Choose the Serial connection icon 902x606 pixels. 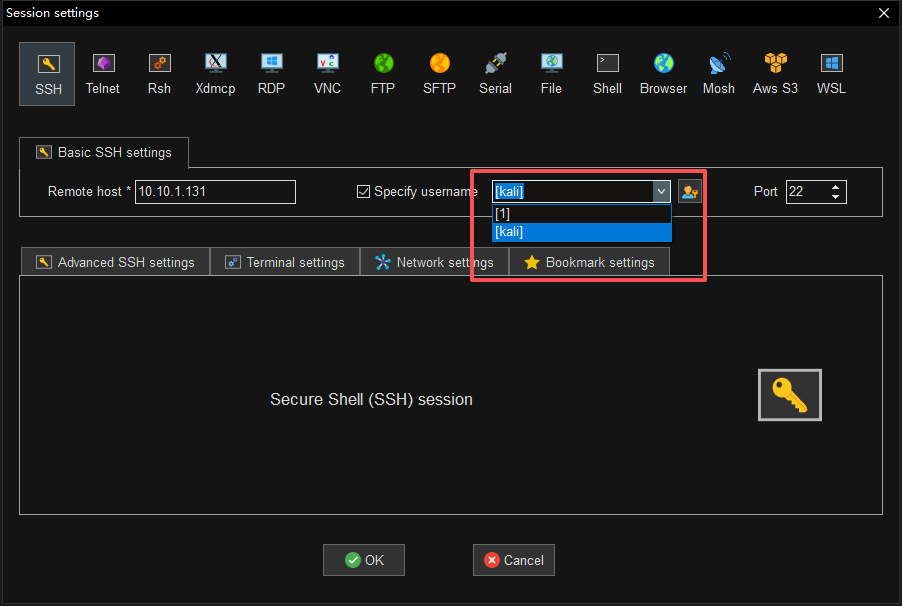[x=495, y=74]
